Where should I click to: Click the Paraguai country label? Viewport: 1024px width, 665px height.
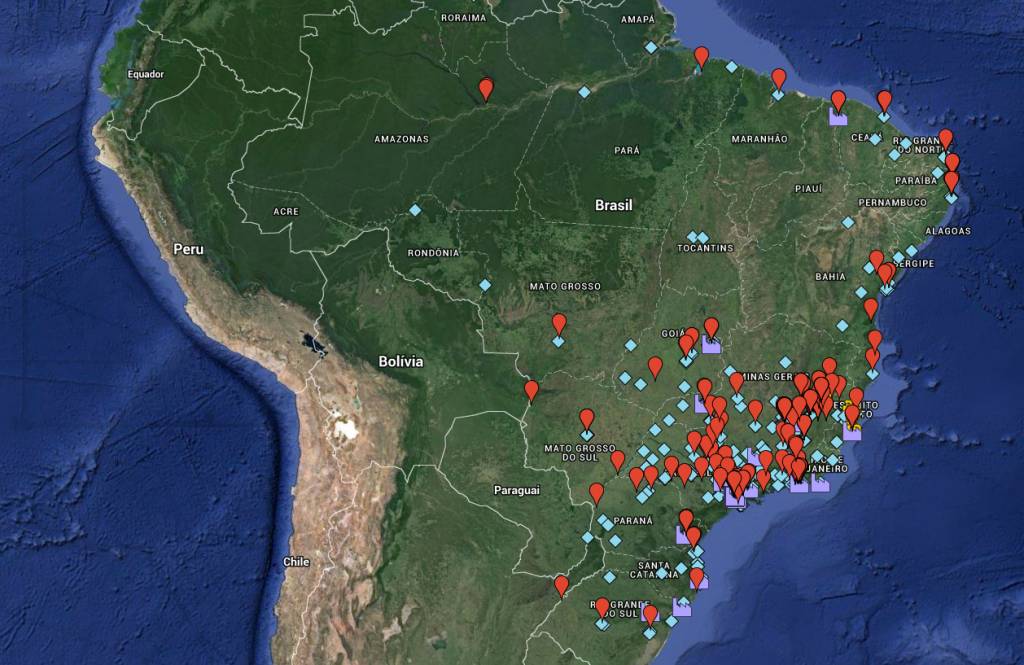click(516, 490)
